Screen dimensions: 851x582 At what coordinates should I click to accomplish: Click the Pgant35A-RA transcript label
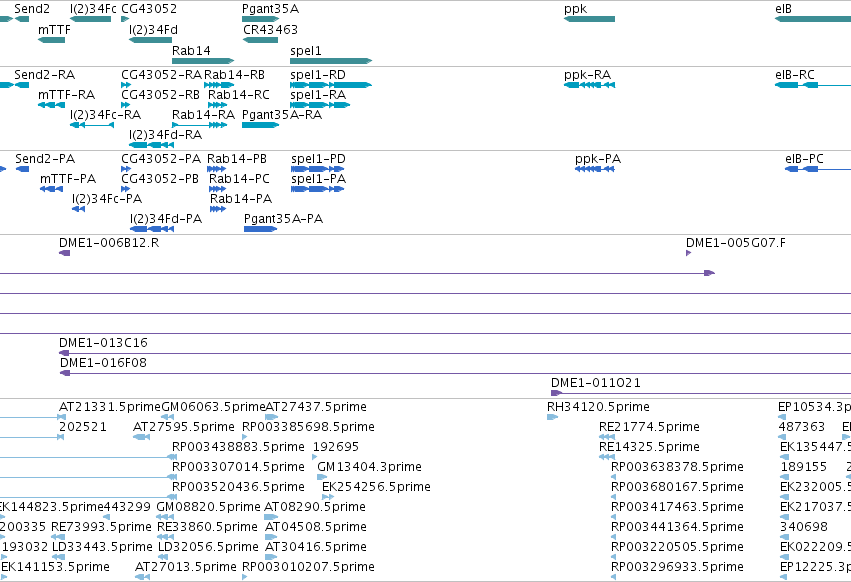pyautogui.click(x=282, y=115)
